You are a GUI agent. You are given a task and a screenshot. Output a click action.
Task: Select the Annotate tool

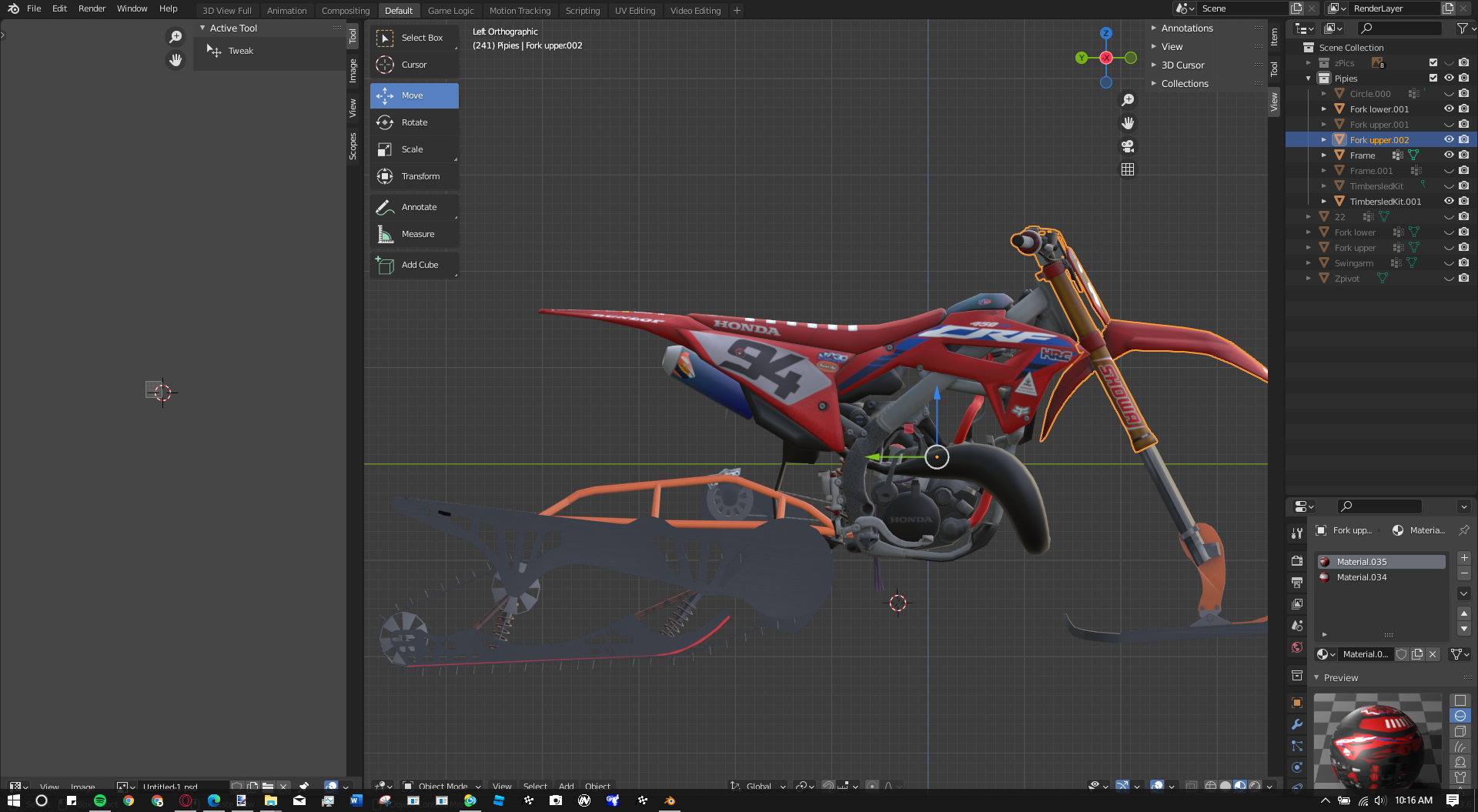click(x=414, y=207)
